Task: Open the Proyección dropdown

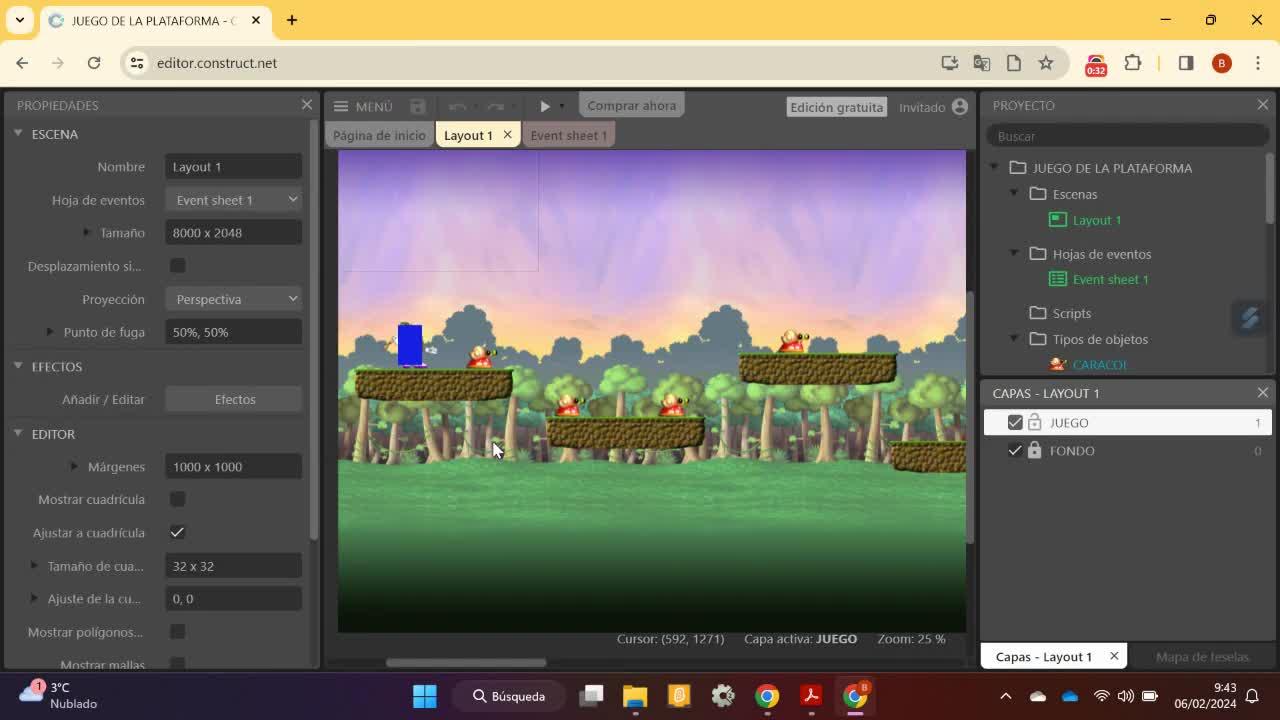Action: coord(234,299)
